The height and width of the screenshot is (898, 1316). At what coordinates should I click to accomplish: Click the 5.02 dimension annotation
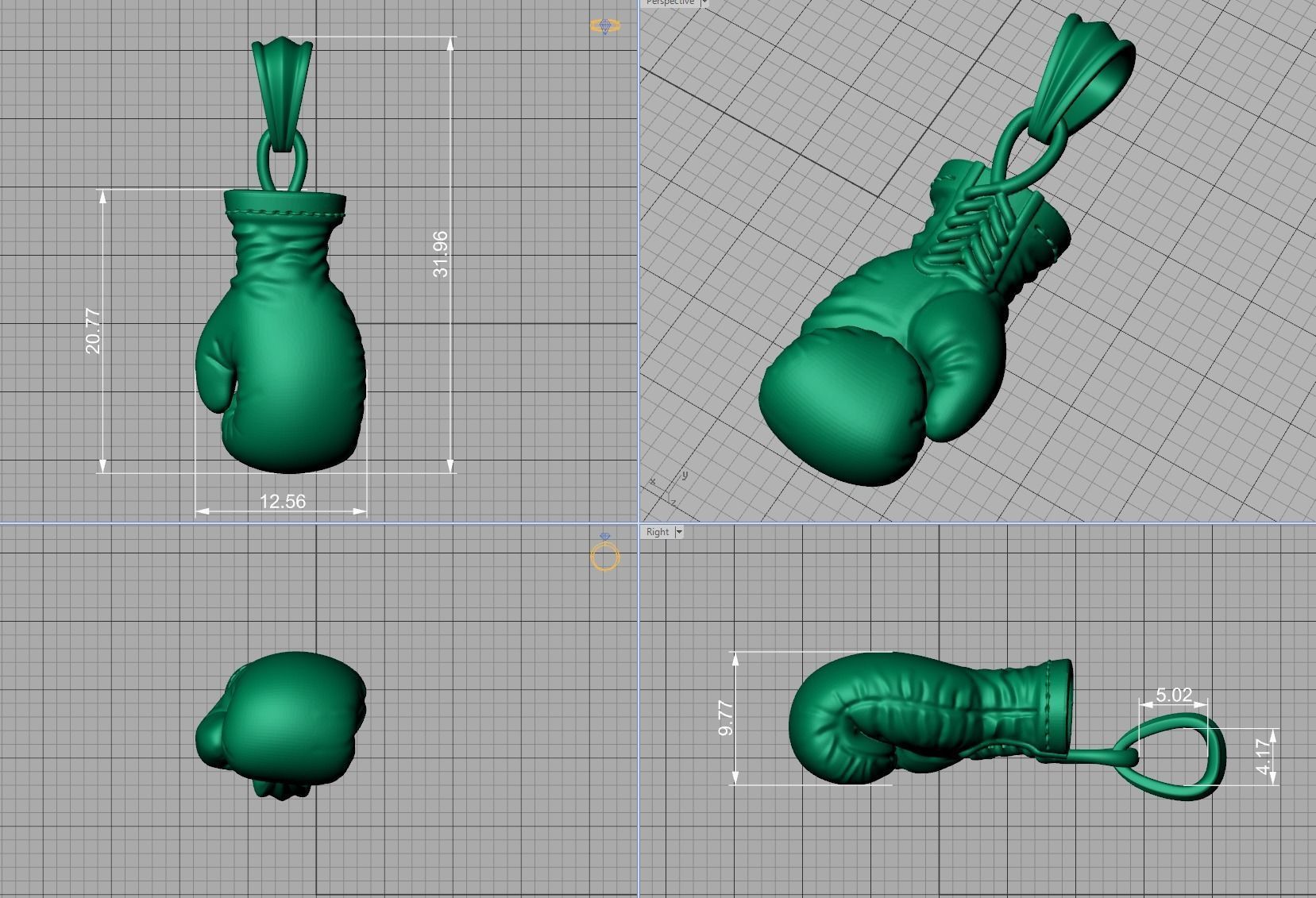pos(1173,696)
